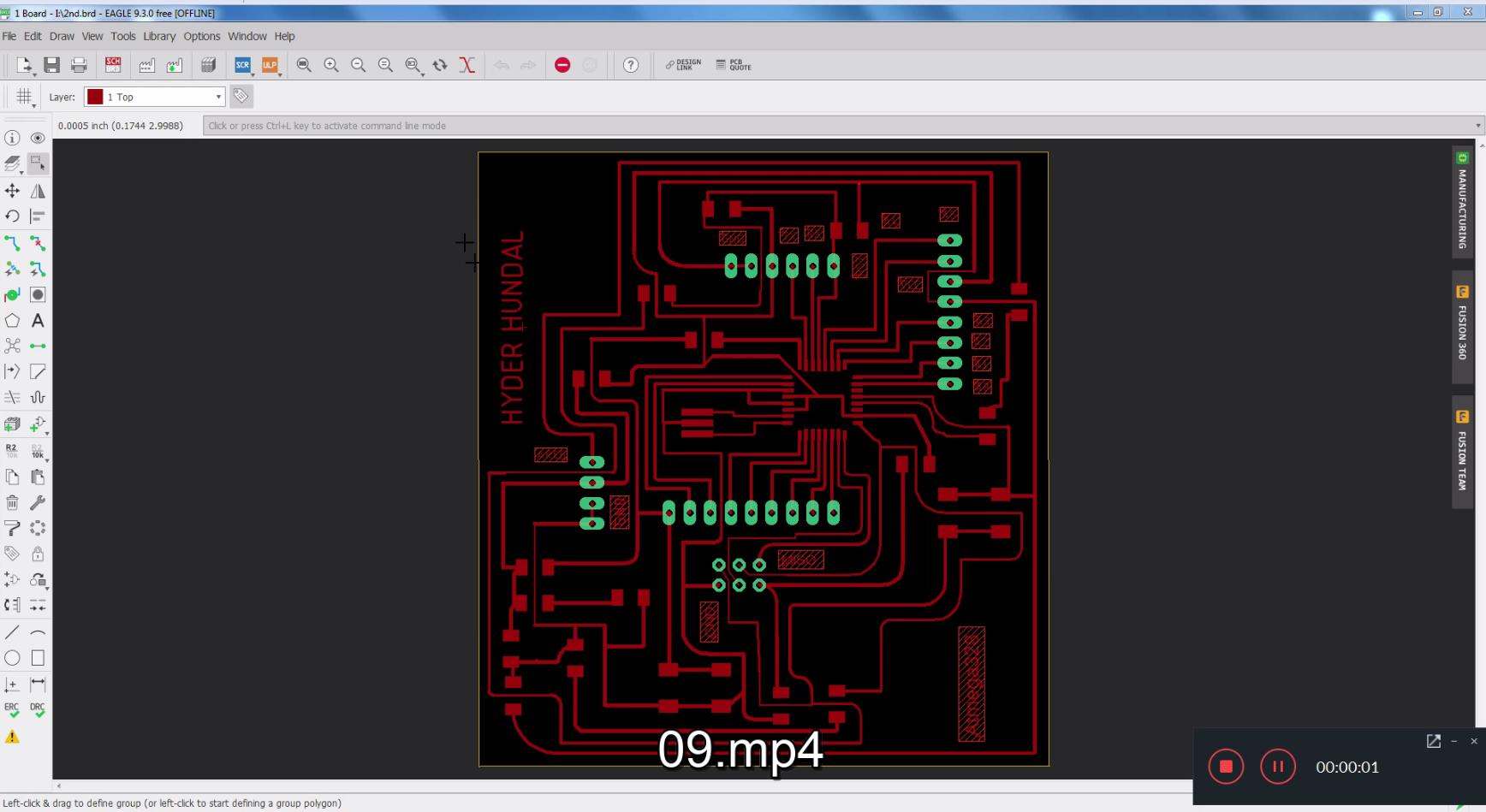This screenshot has height=812, width=1486.
Task: Switch to schematic with SCH/BRD icon
Action: point(113,65)
